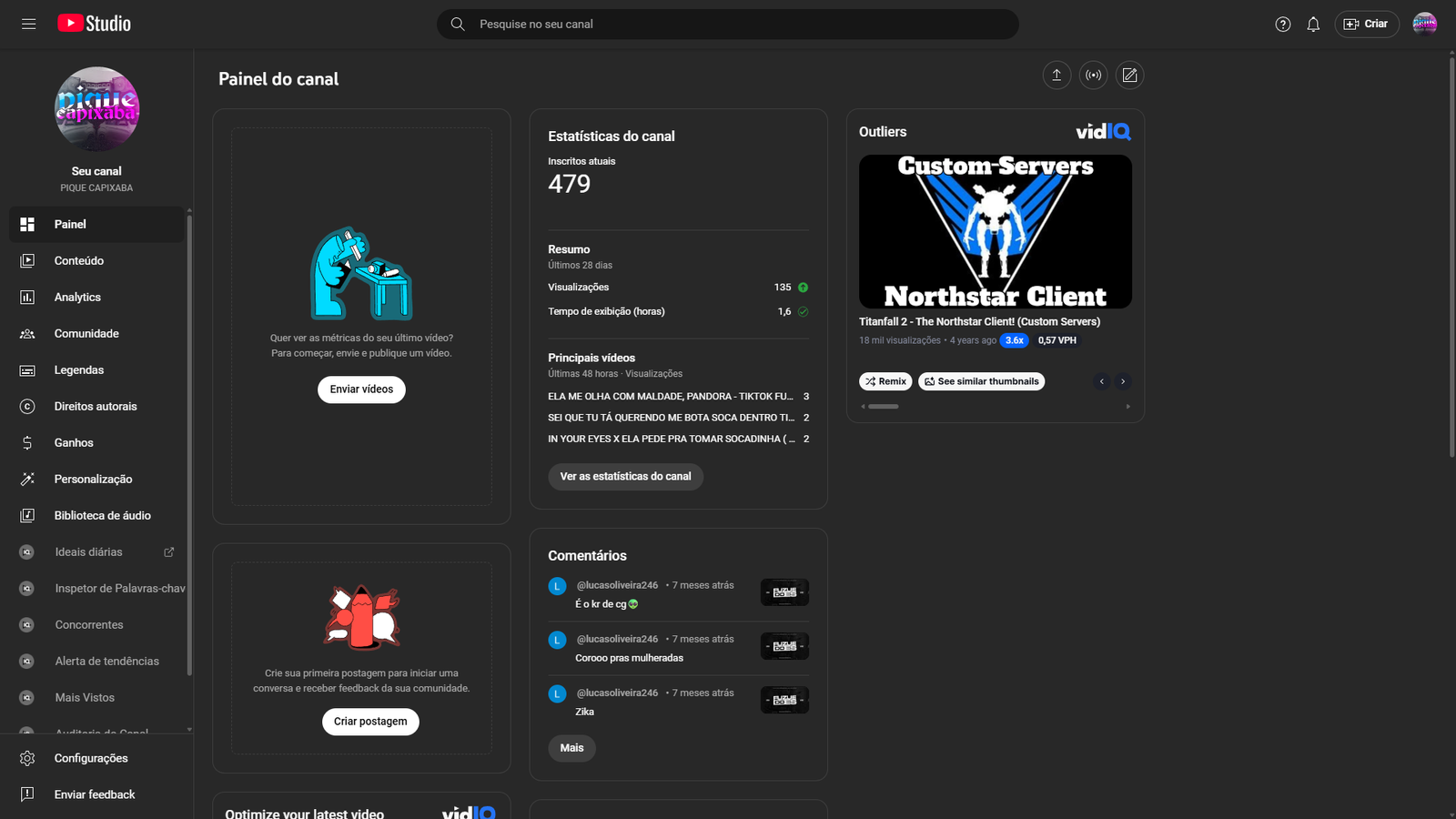Open video 'SEI QUE TU TÁ QUERENDO'

pyautogui.click(x=671, y=418)
